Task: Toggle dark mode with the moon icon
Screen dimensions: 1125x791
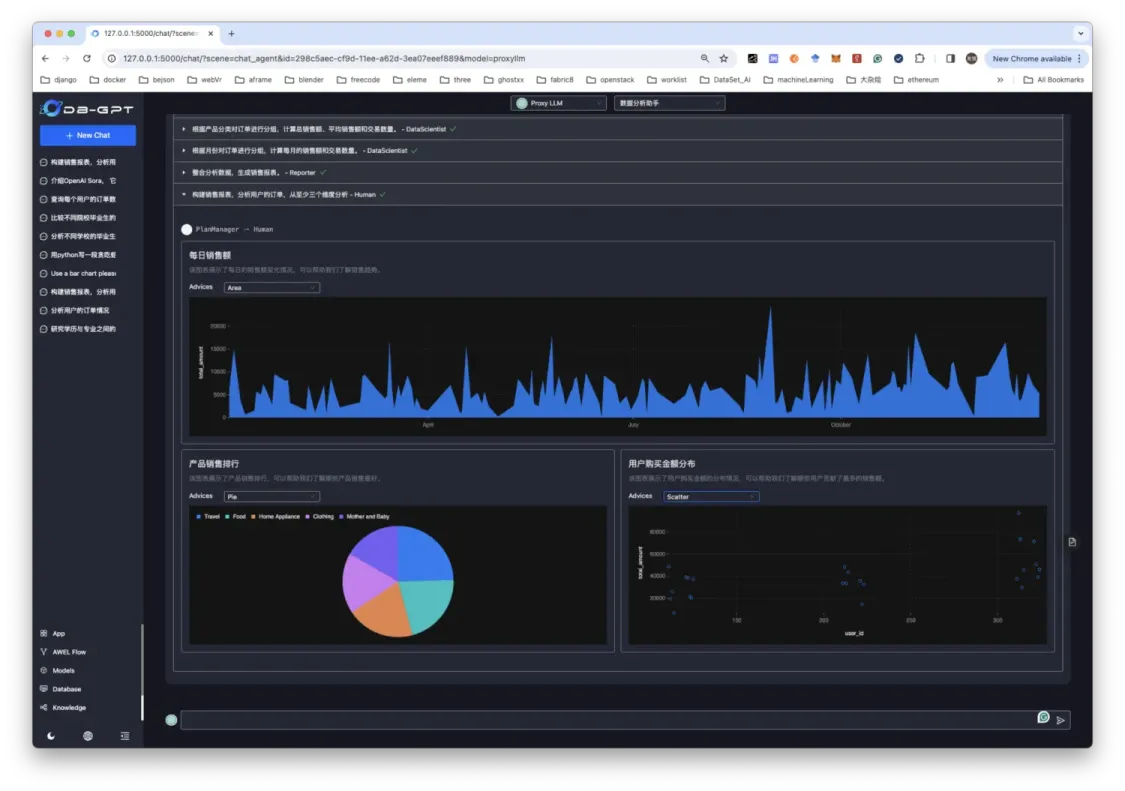Action: pos(50,735)
